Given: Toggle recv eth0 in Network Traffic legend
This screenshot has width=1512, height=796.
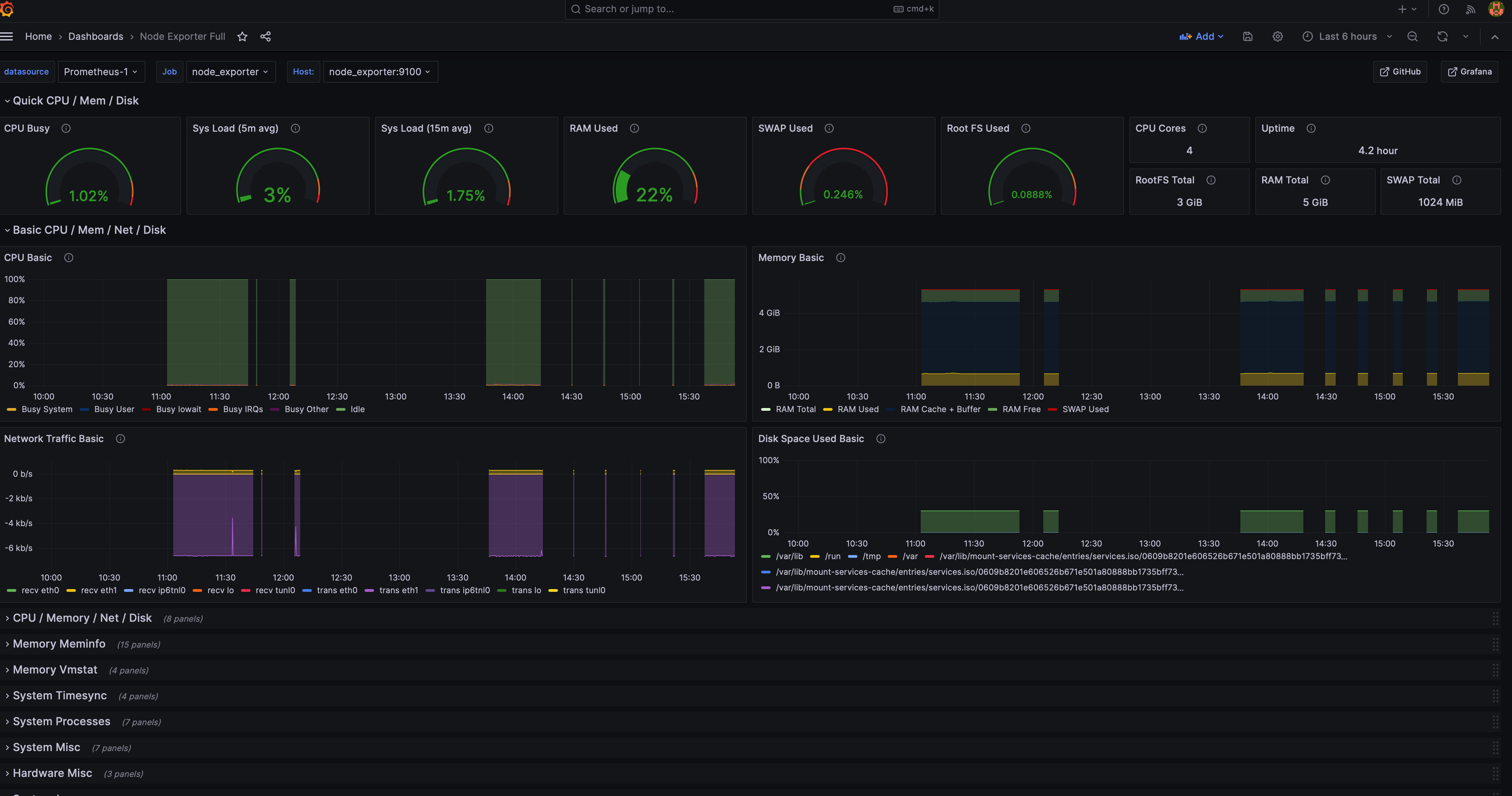Looking at the screenshot, I should (x=39, y=590).
